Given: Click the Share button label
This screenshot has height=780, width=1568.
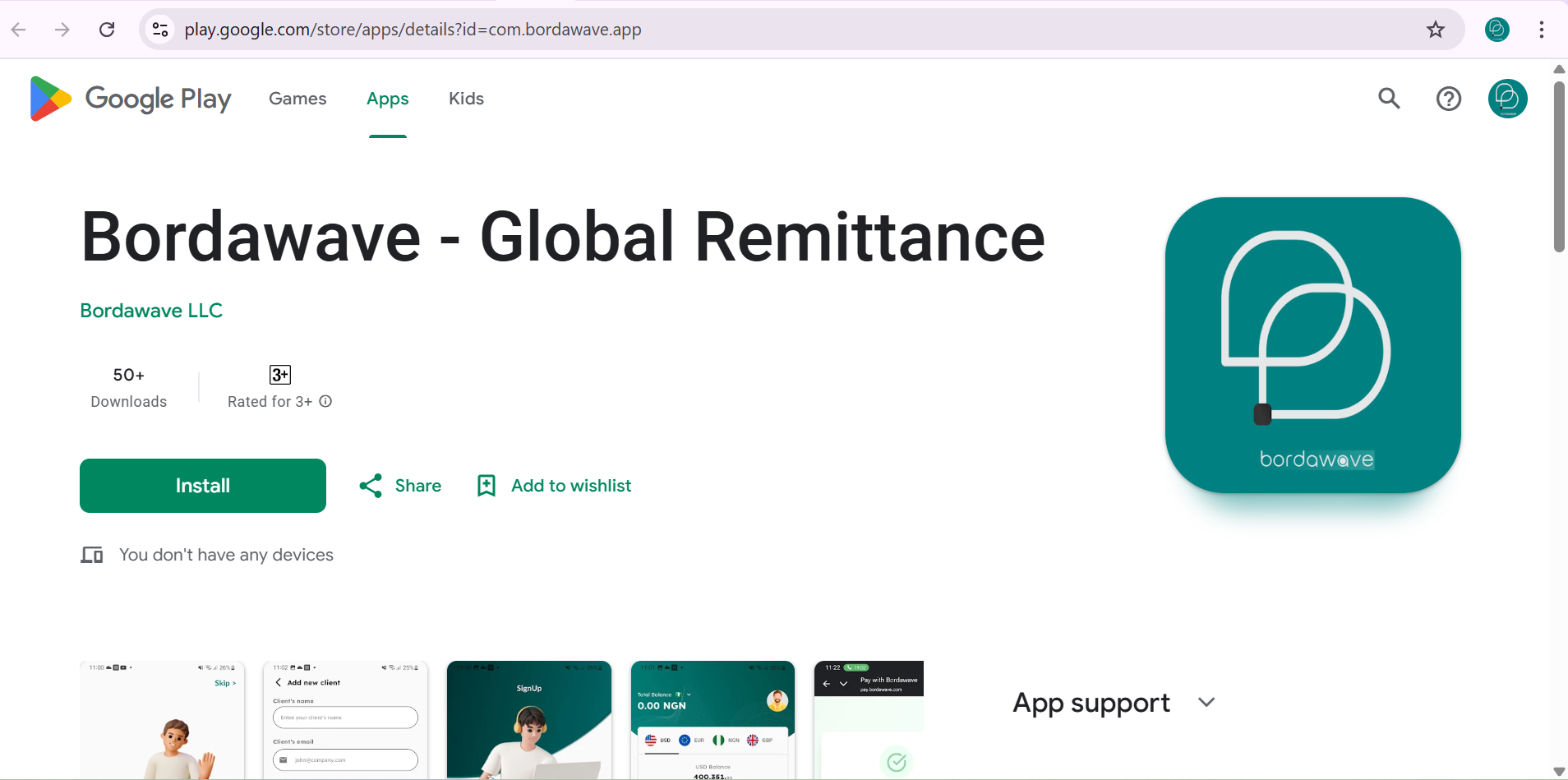Looking at the screenshot, I should coord(418,486).
